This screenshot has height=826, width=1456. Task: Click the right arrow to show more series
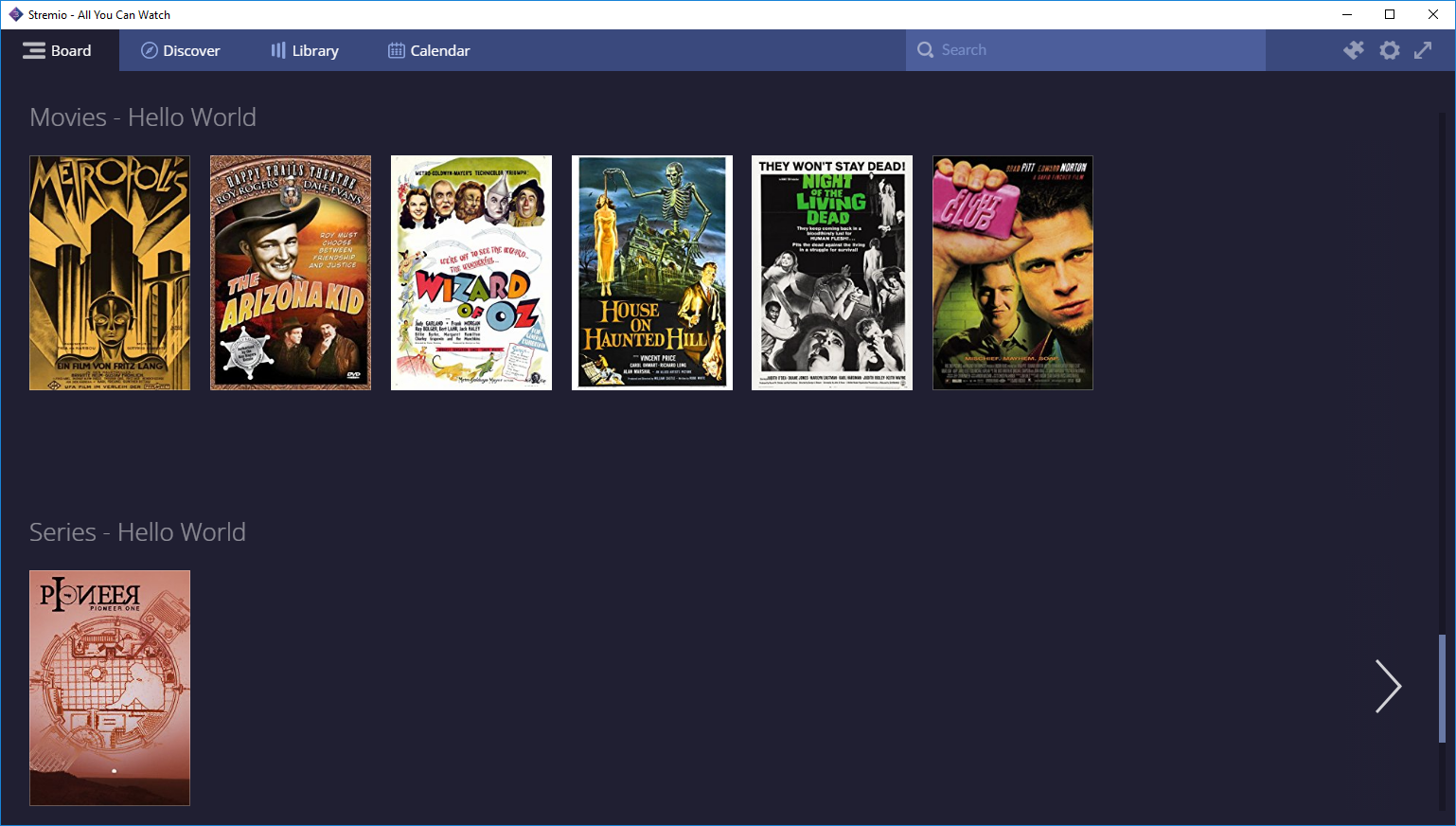click(1388, 687)
